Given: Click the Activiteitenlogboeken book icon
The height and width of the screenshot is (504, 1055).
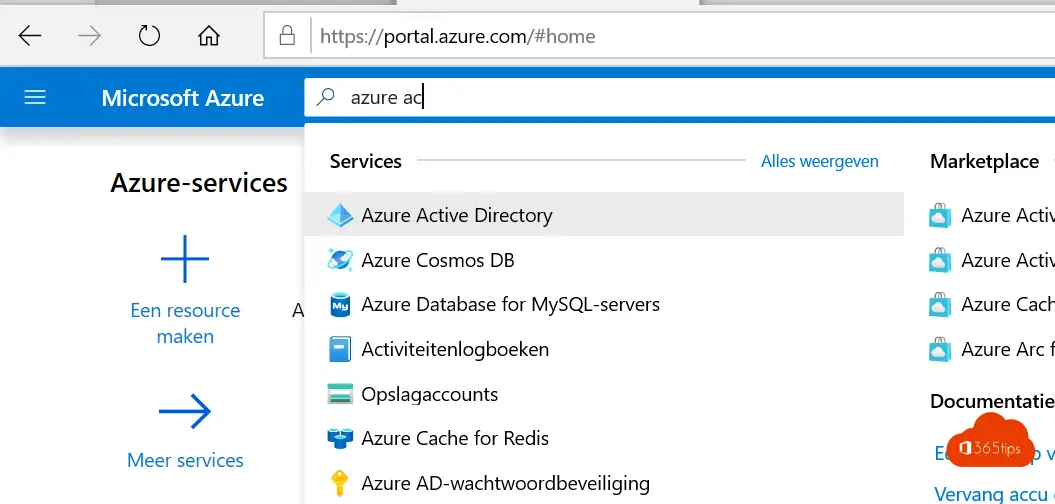Looking at the screenshot, I should (340, 349).
